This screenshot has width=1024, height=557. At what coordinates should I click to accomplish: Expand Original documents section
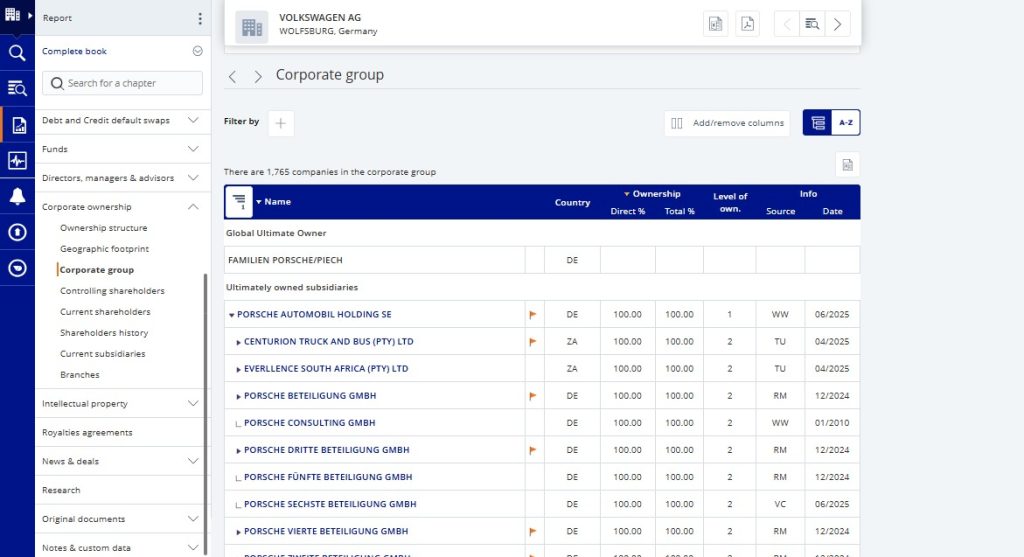pos(193,519)
